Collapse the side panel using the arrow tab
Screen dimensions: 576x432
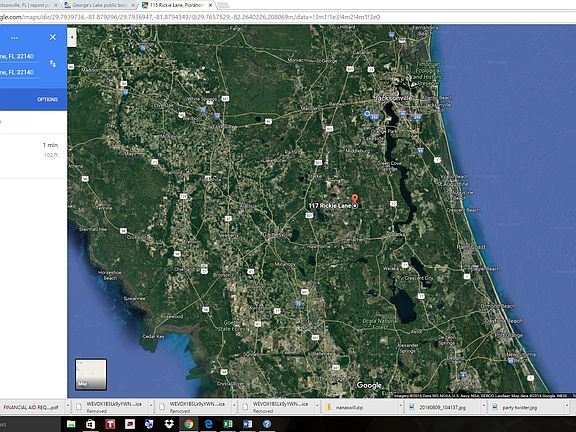pos(72,37)
